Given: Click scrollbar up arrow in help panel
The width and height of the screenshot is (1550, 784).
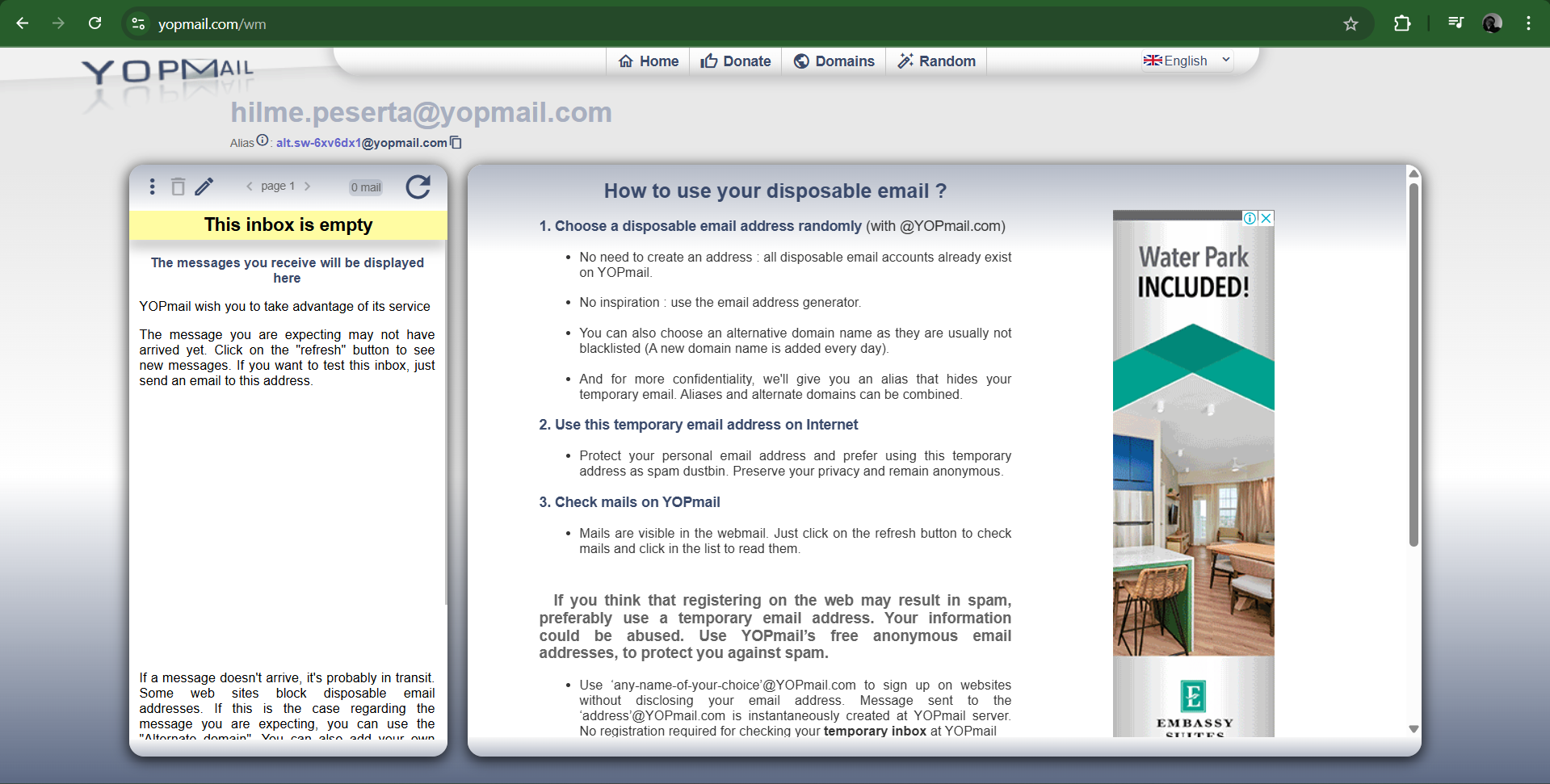Looking at the screenshot, I should pyautogui.click(x=1413, y=174).
